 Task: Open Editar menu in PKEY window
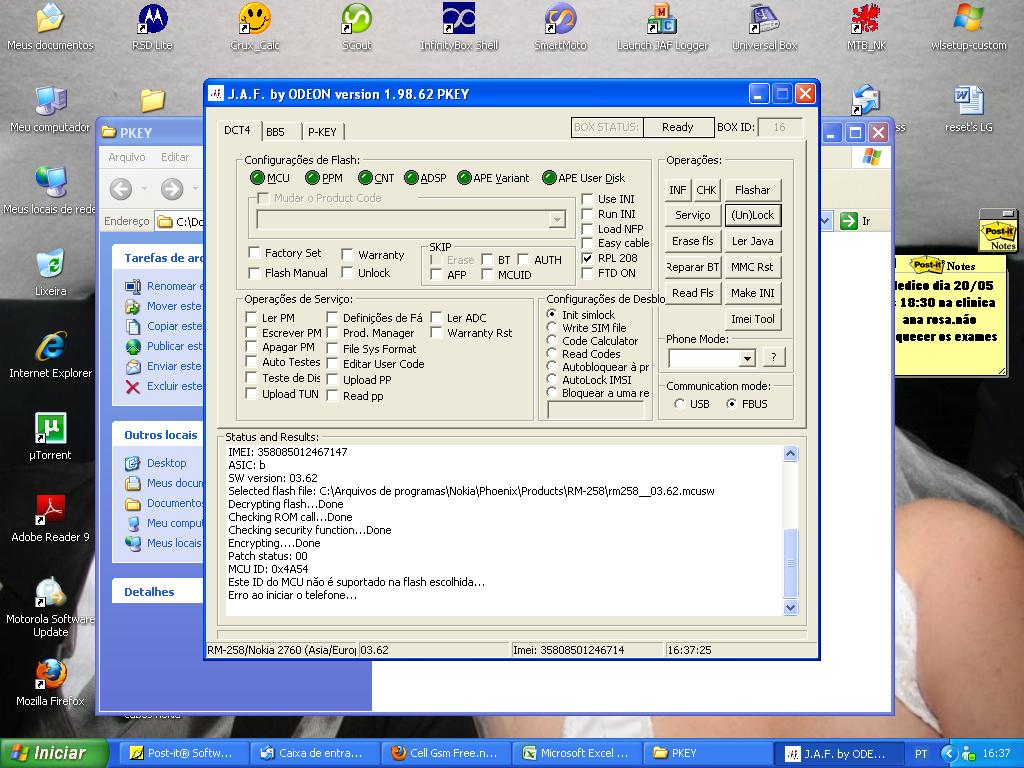175,157
